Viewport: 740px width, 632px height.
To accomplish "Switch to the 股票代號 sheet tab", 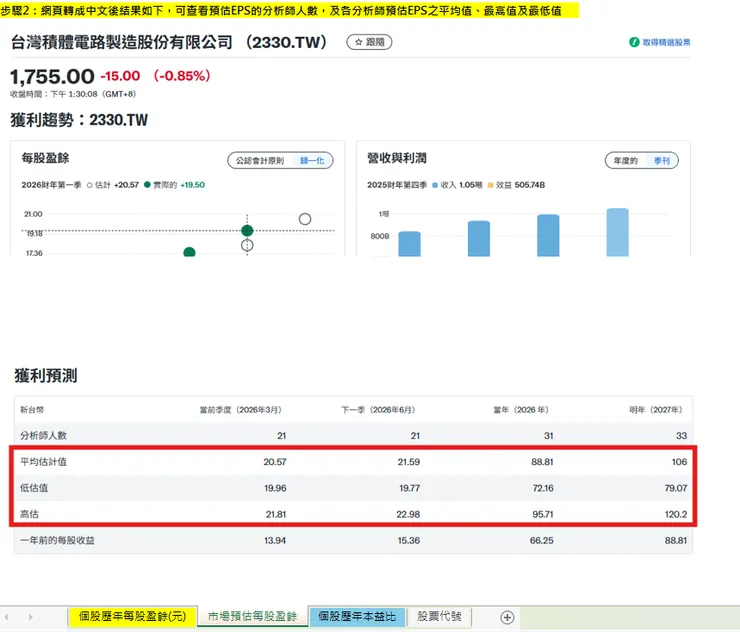I will 439,616.
